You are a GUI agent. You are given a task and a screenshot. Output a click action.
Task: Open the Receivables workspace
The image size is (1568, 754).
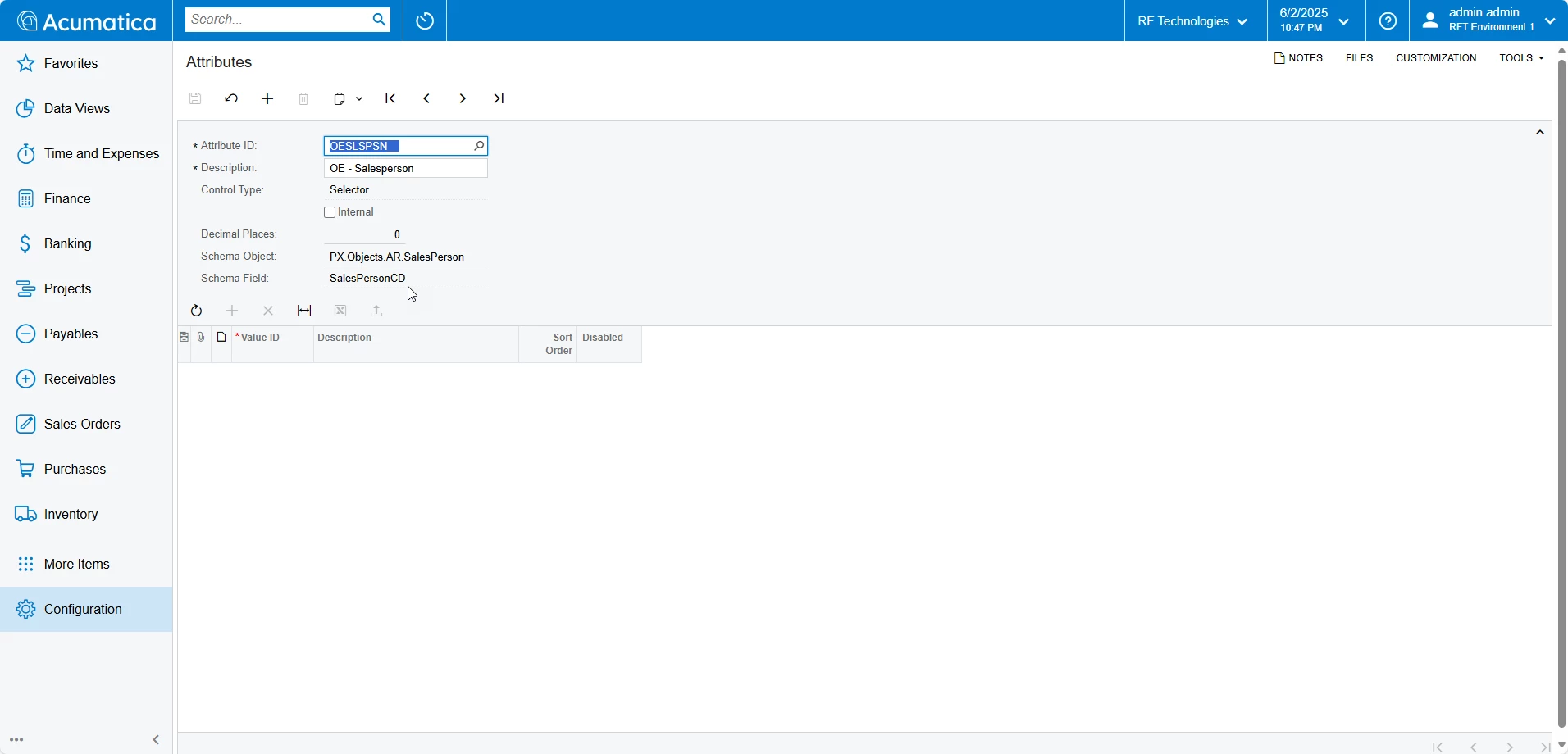point(86,379)
